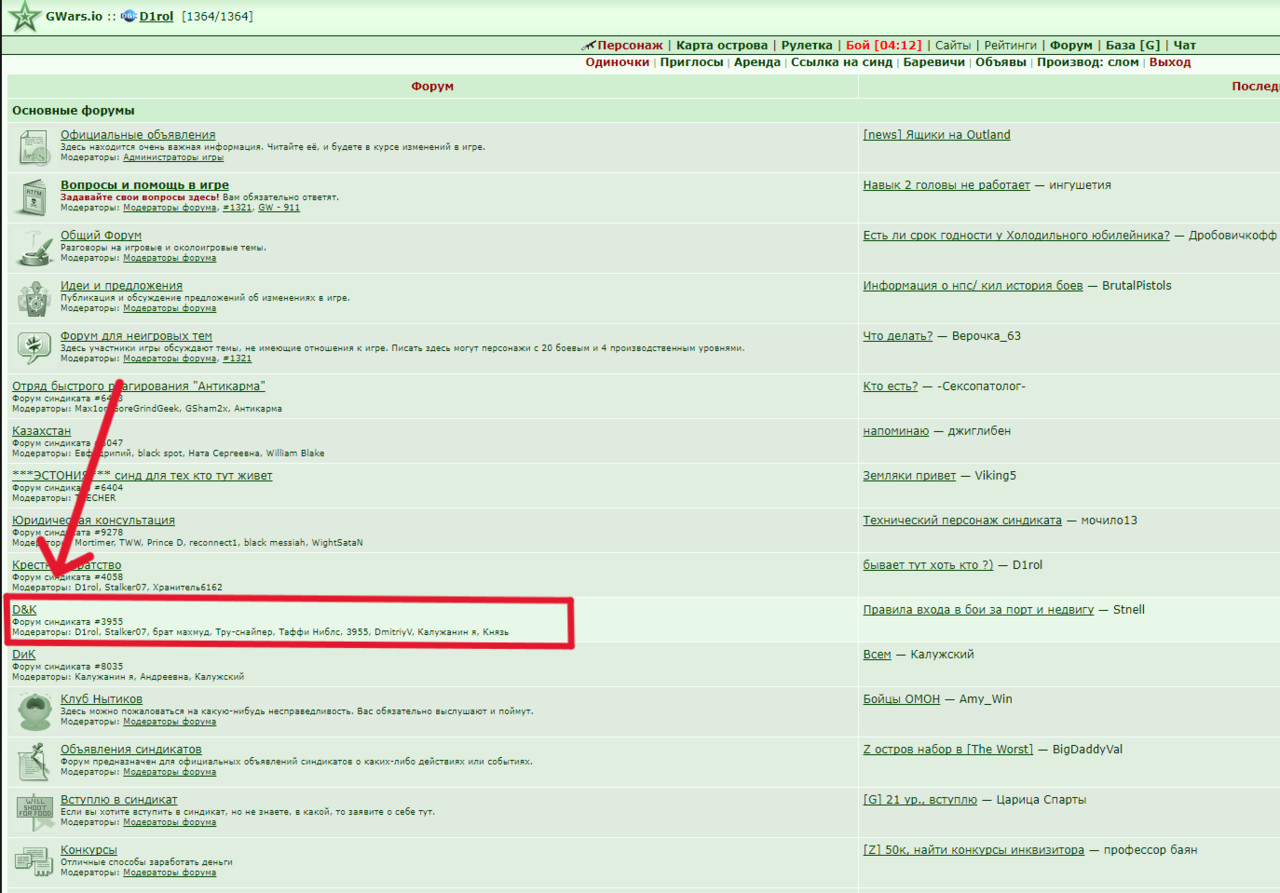Image resolution: width=1280 pixels, height=893 pixels.
Task: Open D1rol profile link in header
Action: [x=156, y=16]
